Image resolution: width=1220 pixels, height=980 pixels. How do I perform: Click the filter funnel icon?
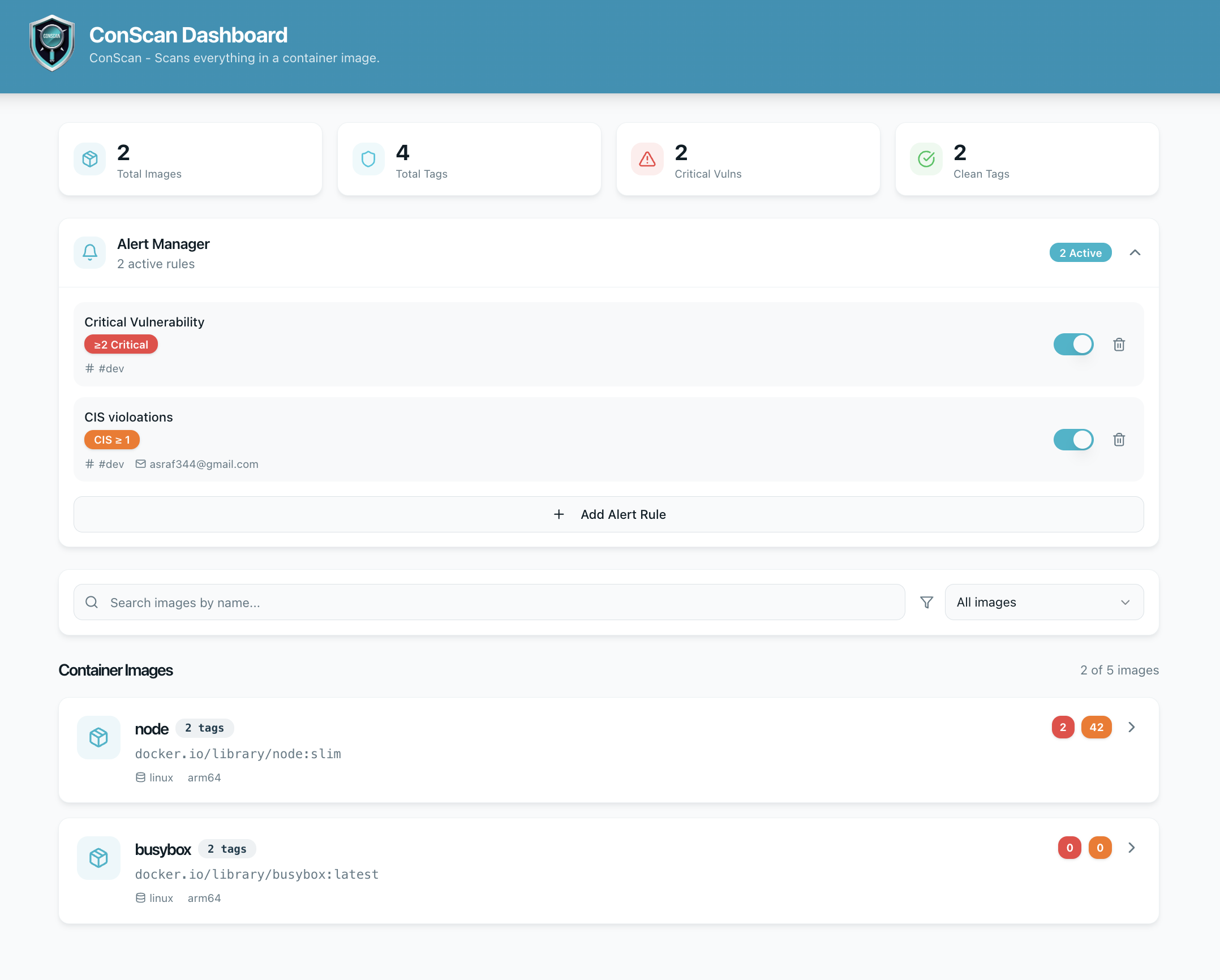[926, 603]
